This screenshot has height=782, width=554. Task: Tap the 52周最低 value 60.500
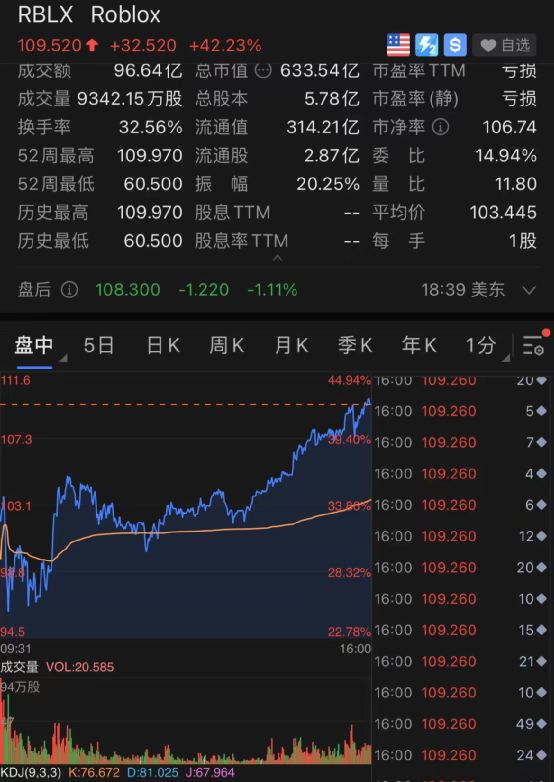153,184
